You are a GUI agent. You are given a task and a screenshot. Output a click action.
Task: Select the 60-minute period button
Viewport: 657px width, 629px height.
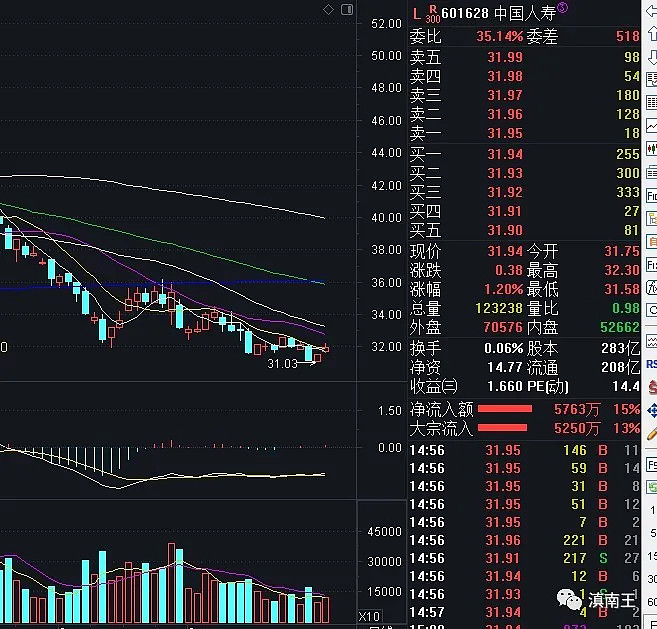tap(652, 602)
